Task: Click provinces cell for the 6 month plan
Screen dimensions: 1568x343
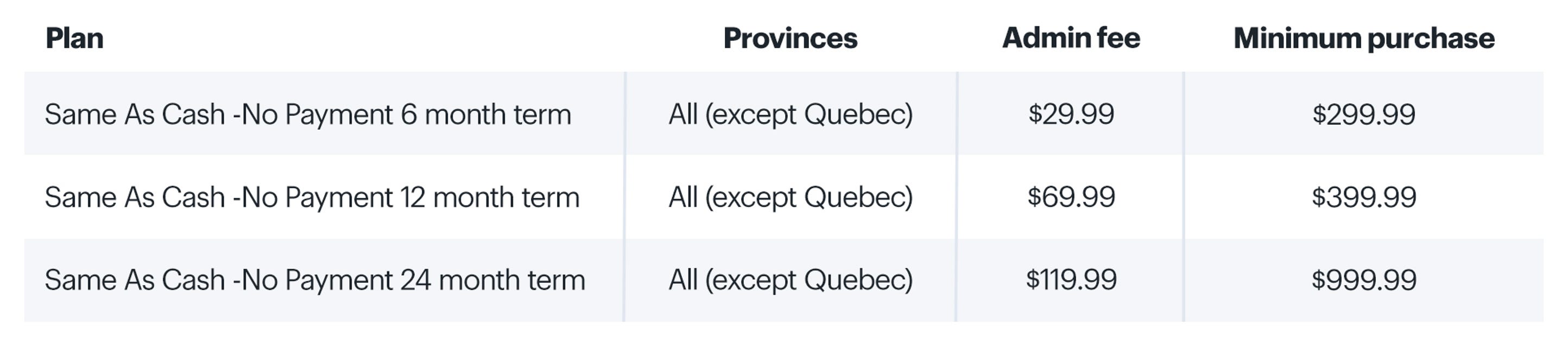Action: 790,115
